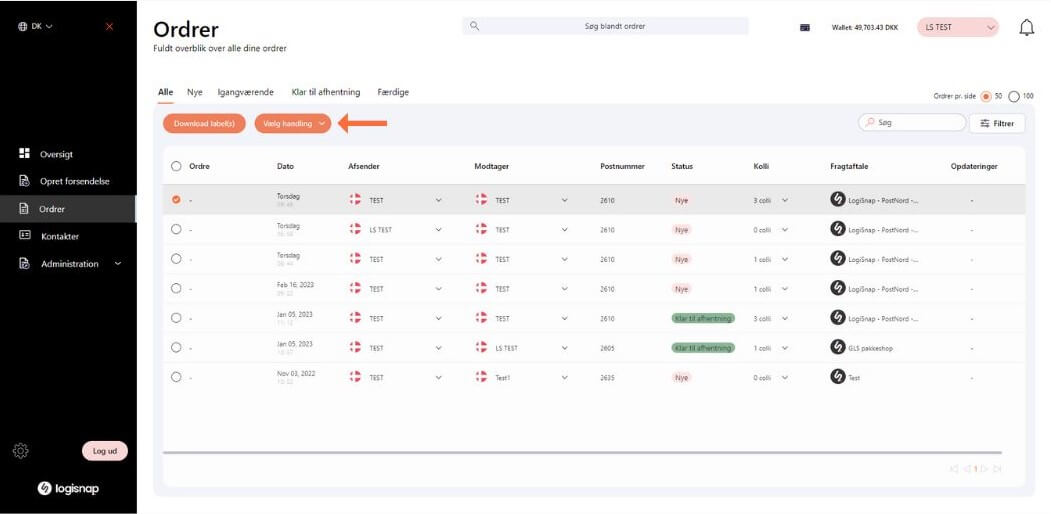The image size is (1051, 514).
Task: Toggle the select-all checkbox beside Ordre header
Action: 176,166
